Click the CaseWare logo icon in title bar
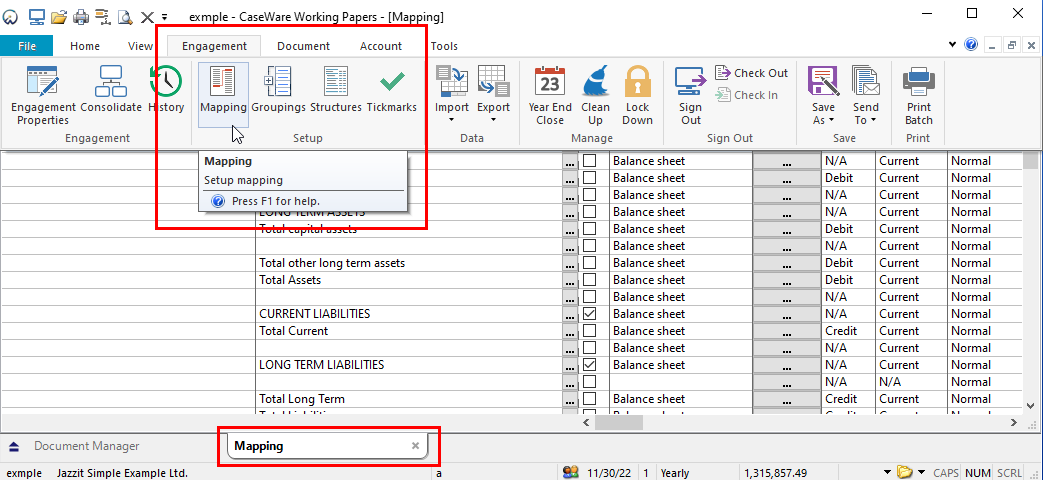1043x480 pixels. point(10,17)
